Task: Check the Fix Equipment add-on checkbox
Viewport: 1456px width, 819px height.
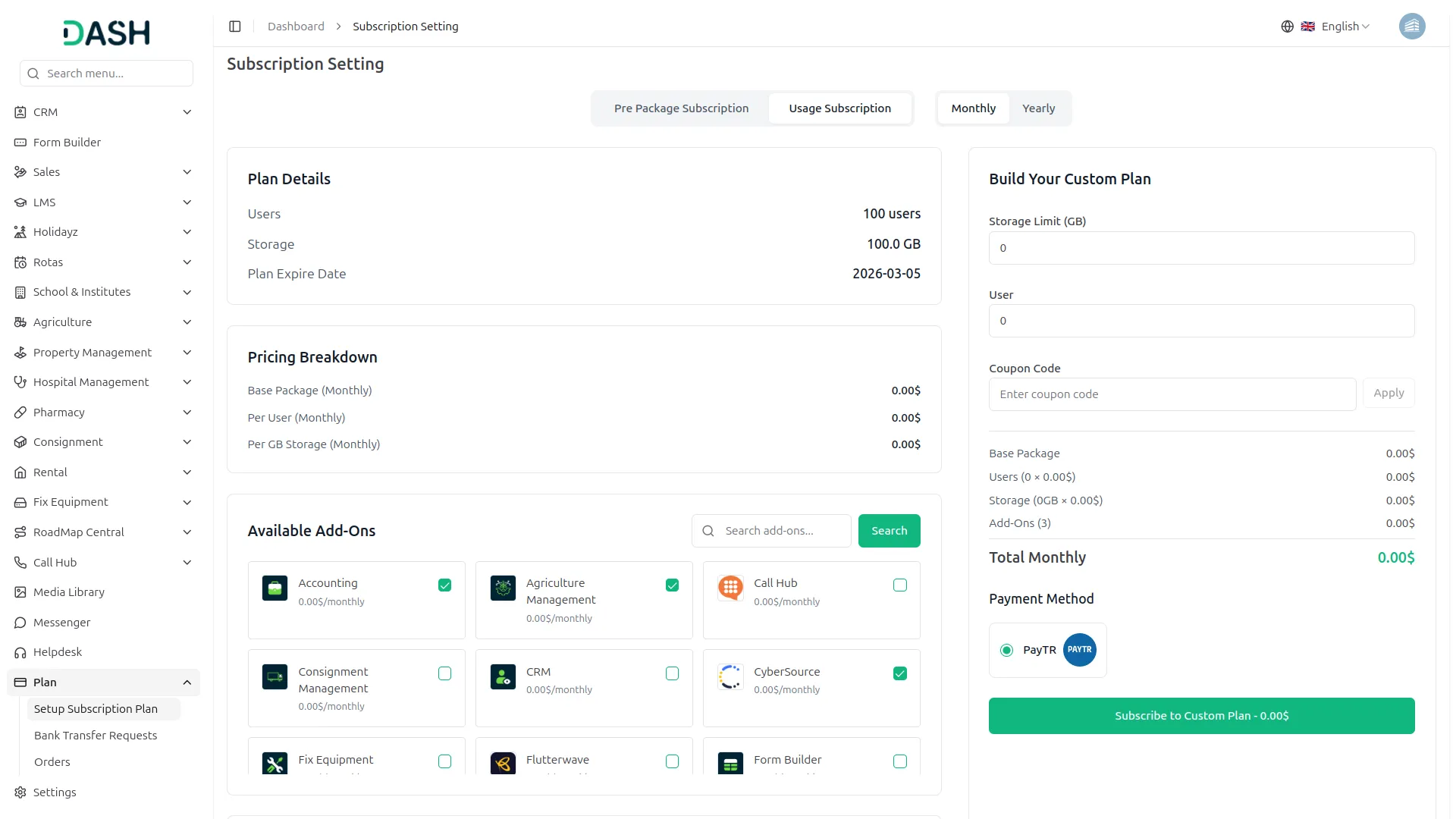Action: click(x=444, y=761)
